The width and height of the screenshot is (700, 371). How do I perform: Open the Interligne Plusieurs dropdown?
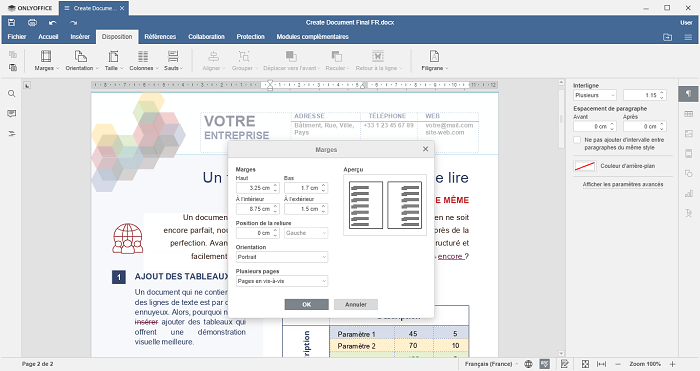pyautogui.click(x=595, y=95)
